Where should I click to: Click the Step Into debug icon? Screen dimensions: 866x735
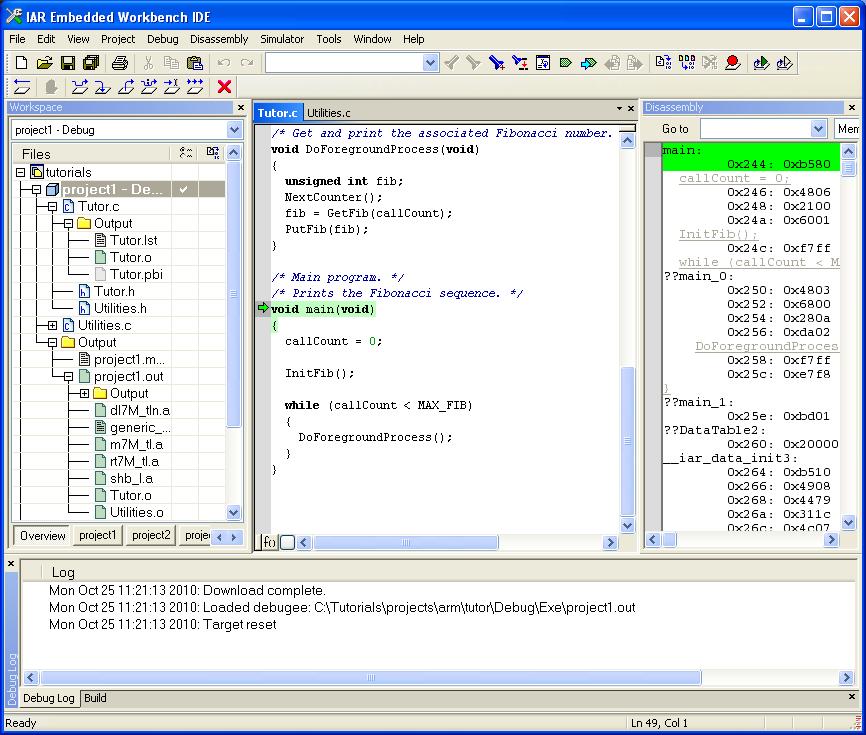102,87
